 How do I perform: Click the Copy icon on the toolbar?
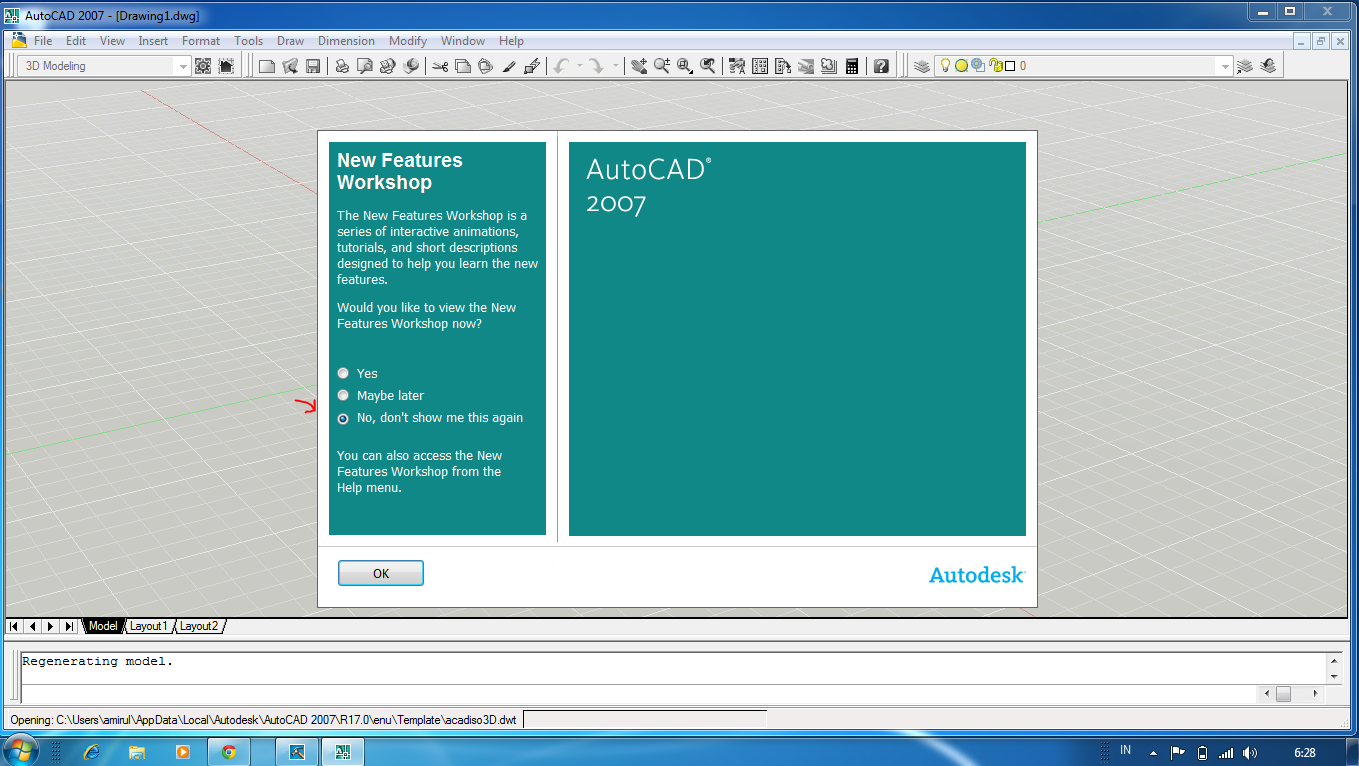pos(463,66)
